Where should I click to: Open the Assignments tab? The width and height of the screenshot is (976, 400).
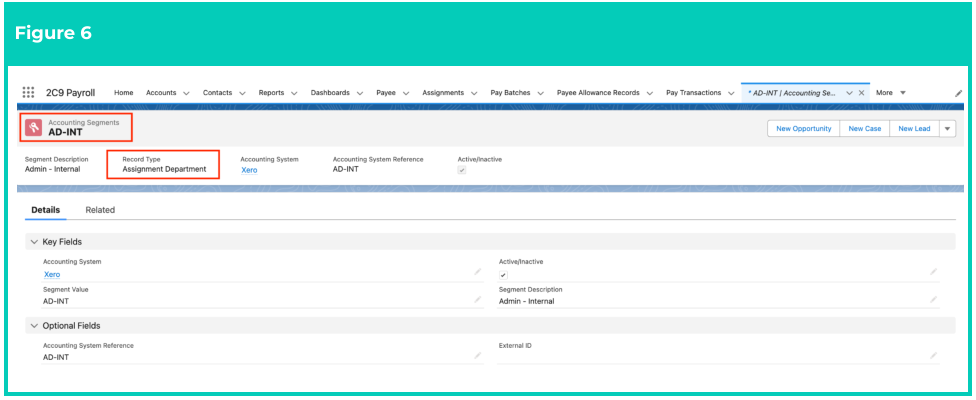point(443,93)
